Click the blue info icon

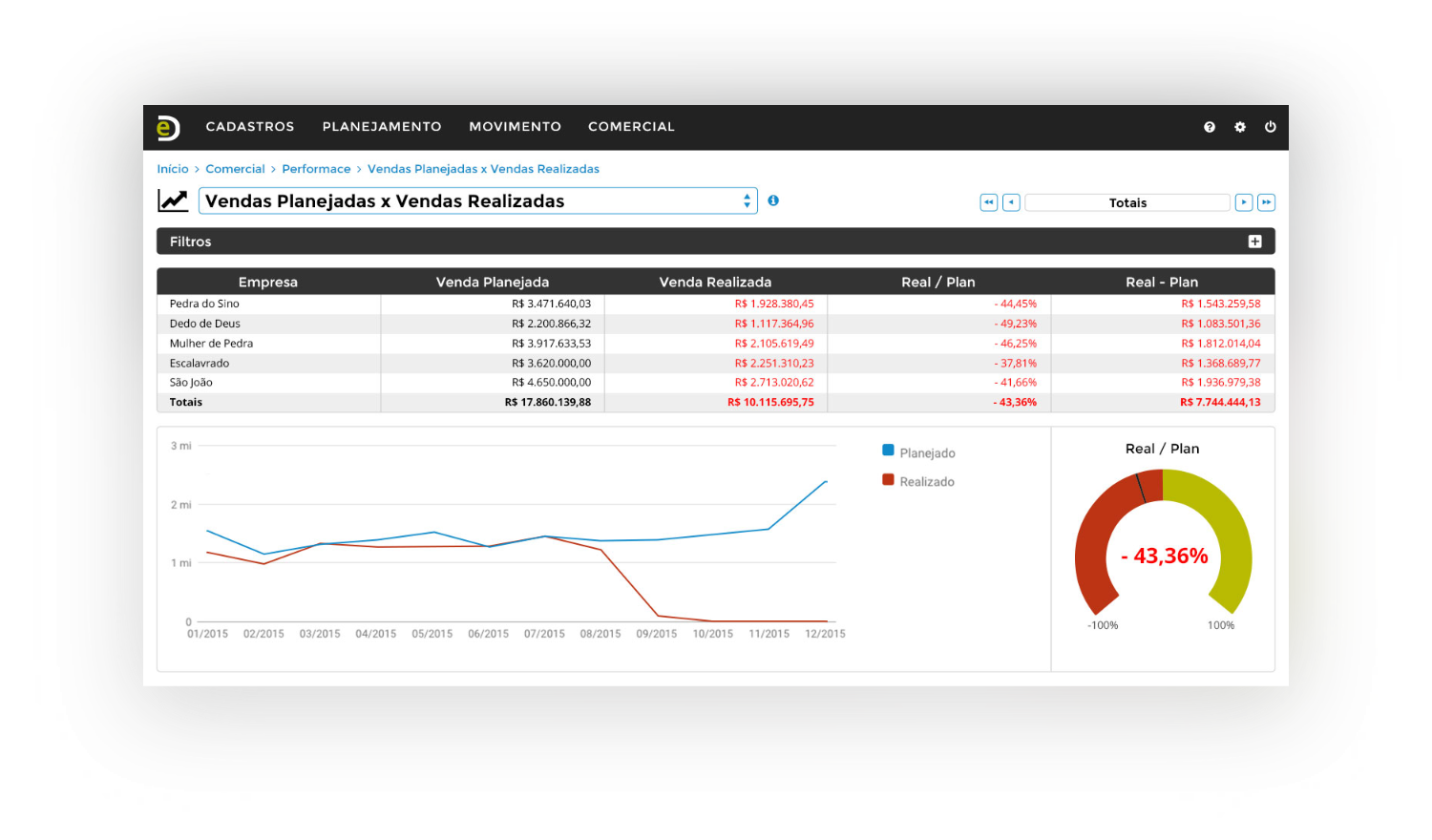pyautogui.click(x=773, y=200)
